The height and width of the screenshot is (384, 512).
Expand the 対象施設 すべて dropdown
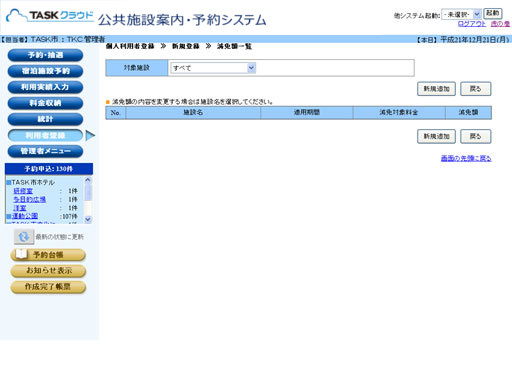tap(213, 68)
